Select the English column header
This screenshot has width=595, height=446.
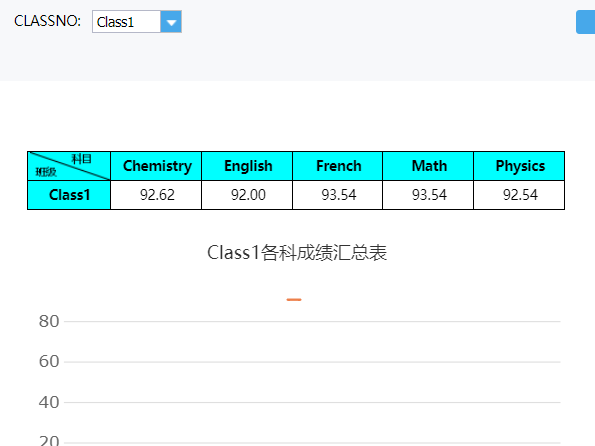pyautogui.click(x=247, y=166)
